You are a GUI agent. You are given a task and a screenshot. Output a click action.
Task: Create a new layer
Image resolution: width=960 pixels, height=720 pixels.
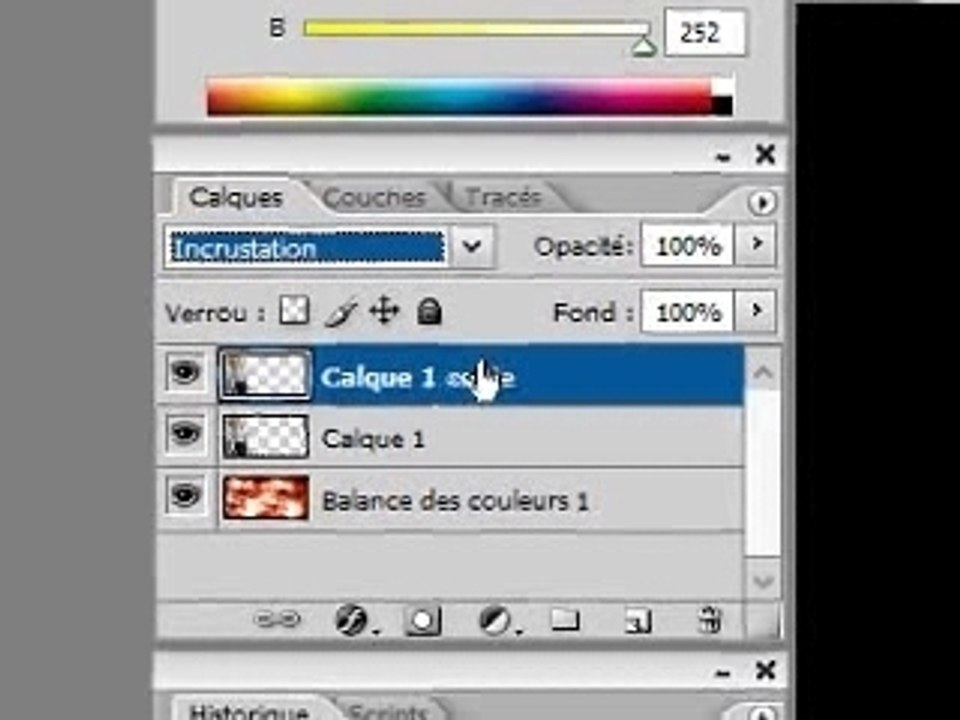pyautogui.click(x=638, y=621)
